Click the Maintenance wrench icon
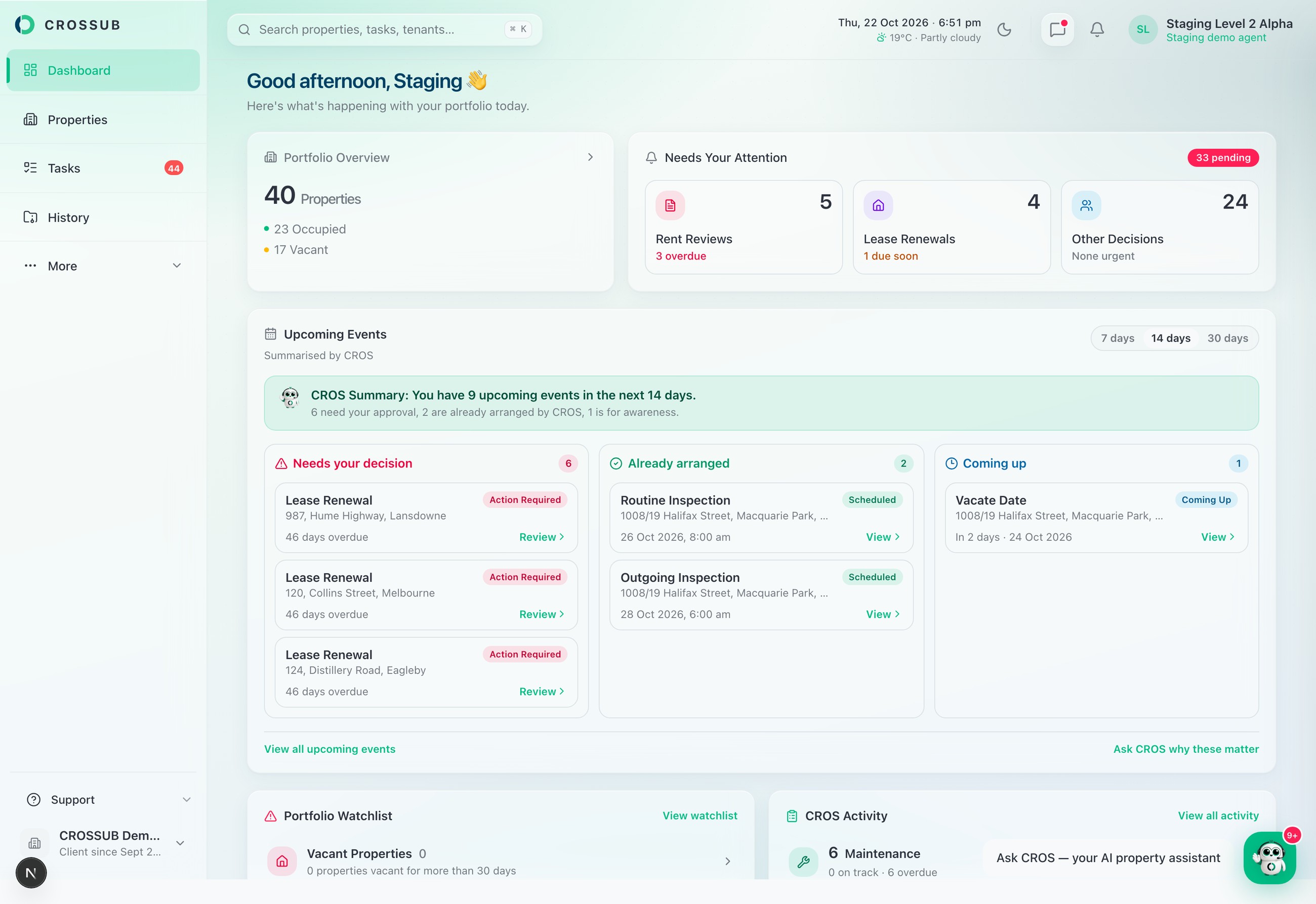Screen dimensions: 1316x904 803,862
